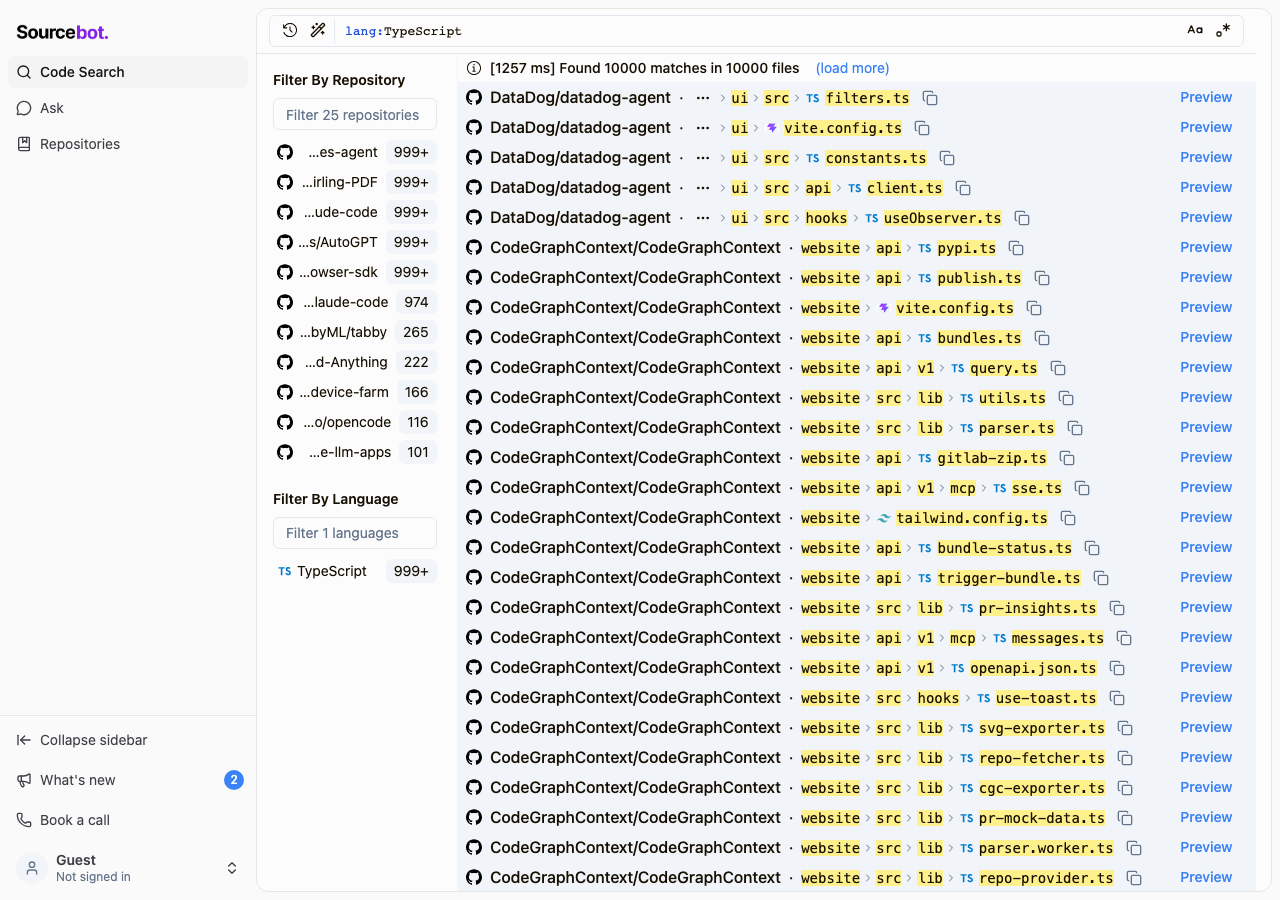The height and width of the screenshot is (900, 1280).
Task: Open the cgc-exporter.ts file name
Action: tap(1042, 788)
